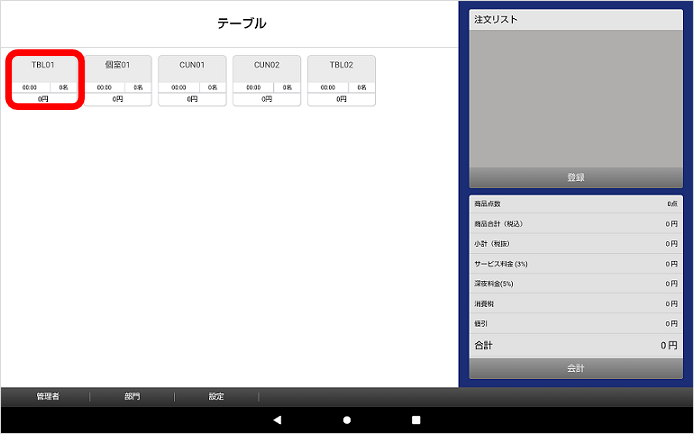
Task: Click the 合計 total row
Action: 575,345
